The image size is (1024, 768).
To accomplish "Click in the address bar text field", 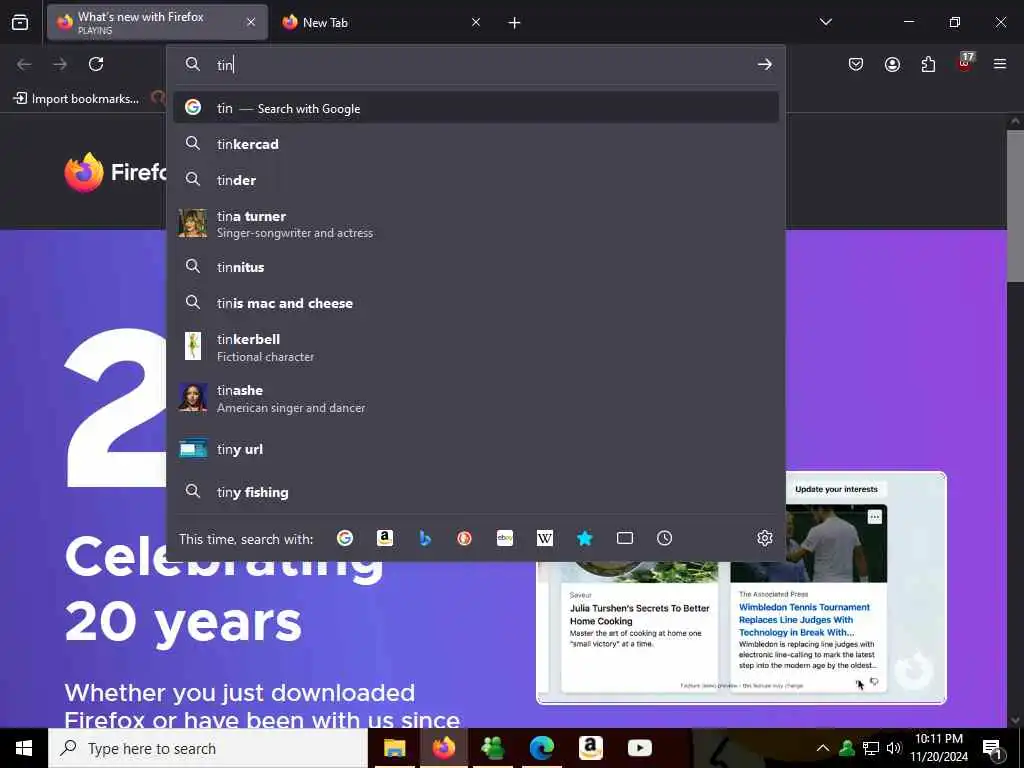I will pos(483,65).
